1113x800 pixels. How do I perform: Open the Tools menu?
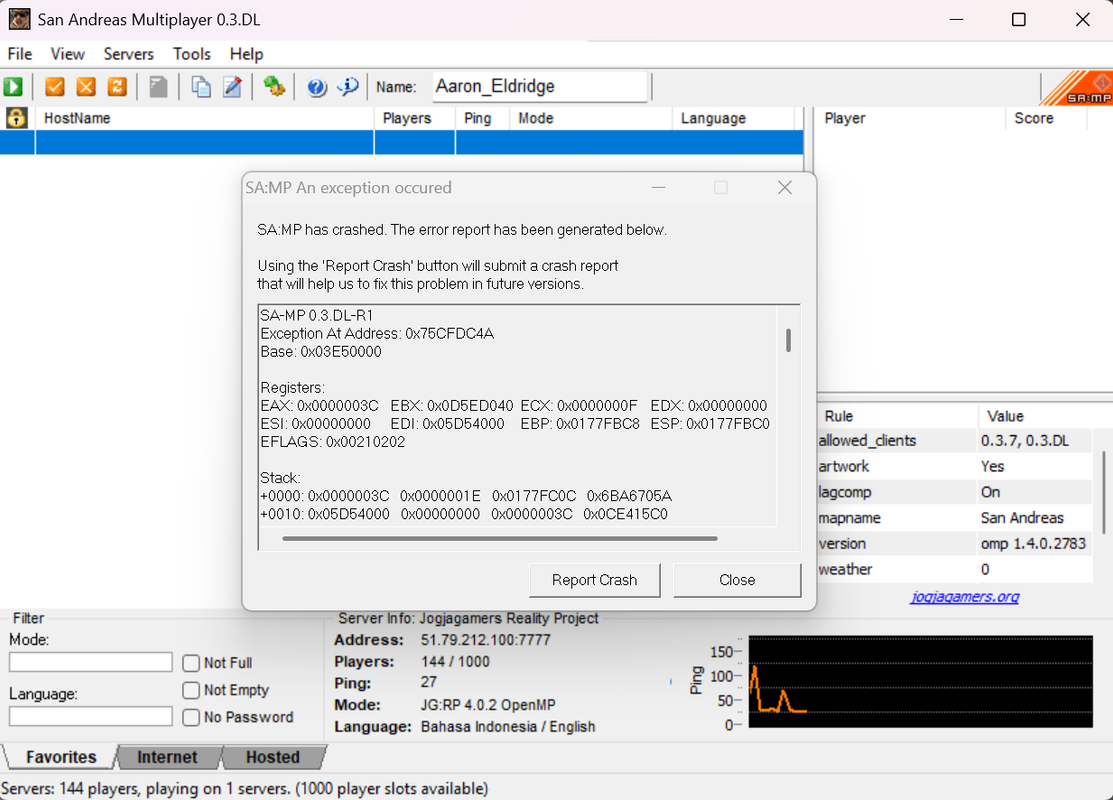pos(192,54)
